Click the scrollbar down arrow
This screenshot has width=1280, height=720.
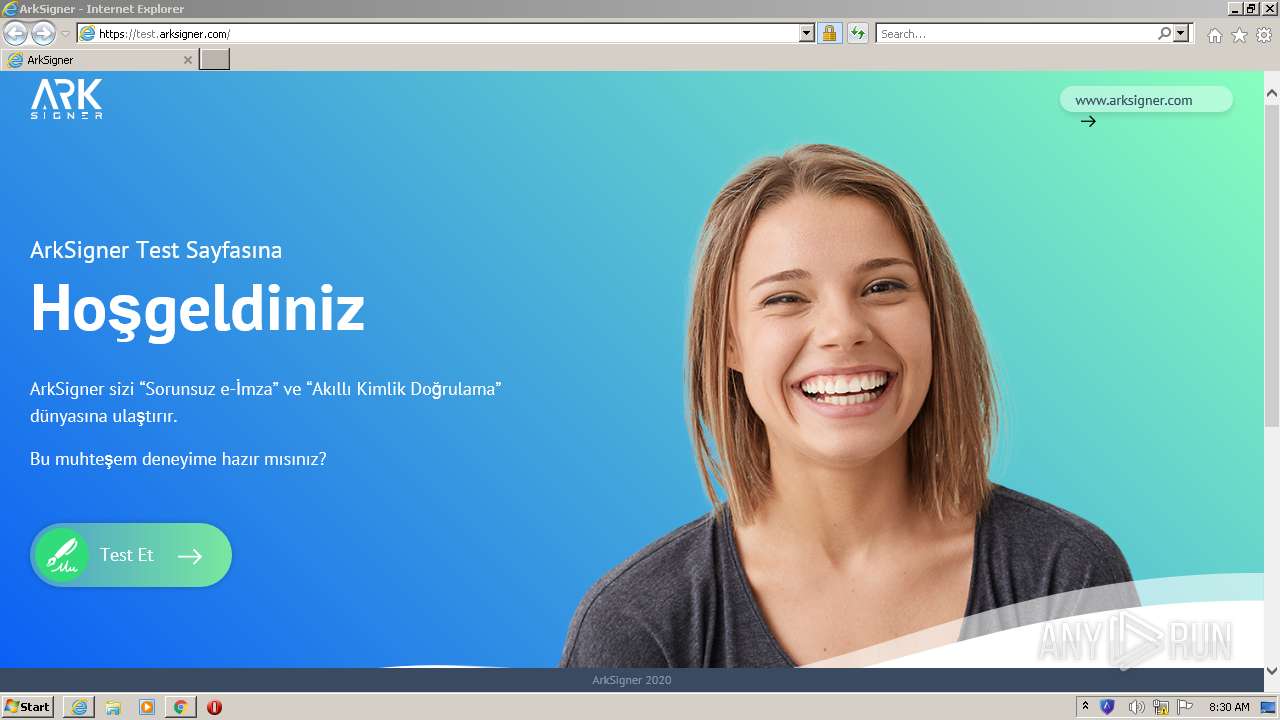1272,670
